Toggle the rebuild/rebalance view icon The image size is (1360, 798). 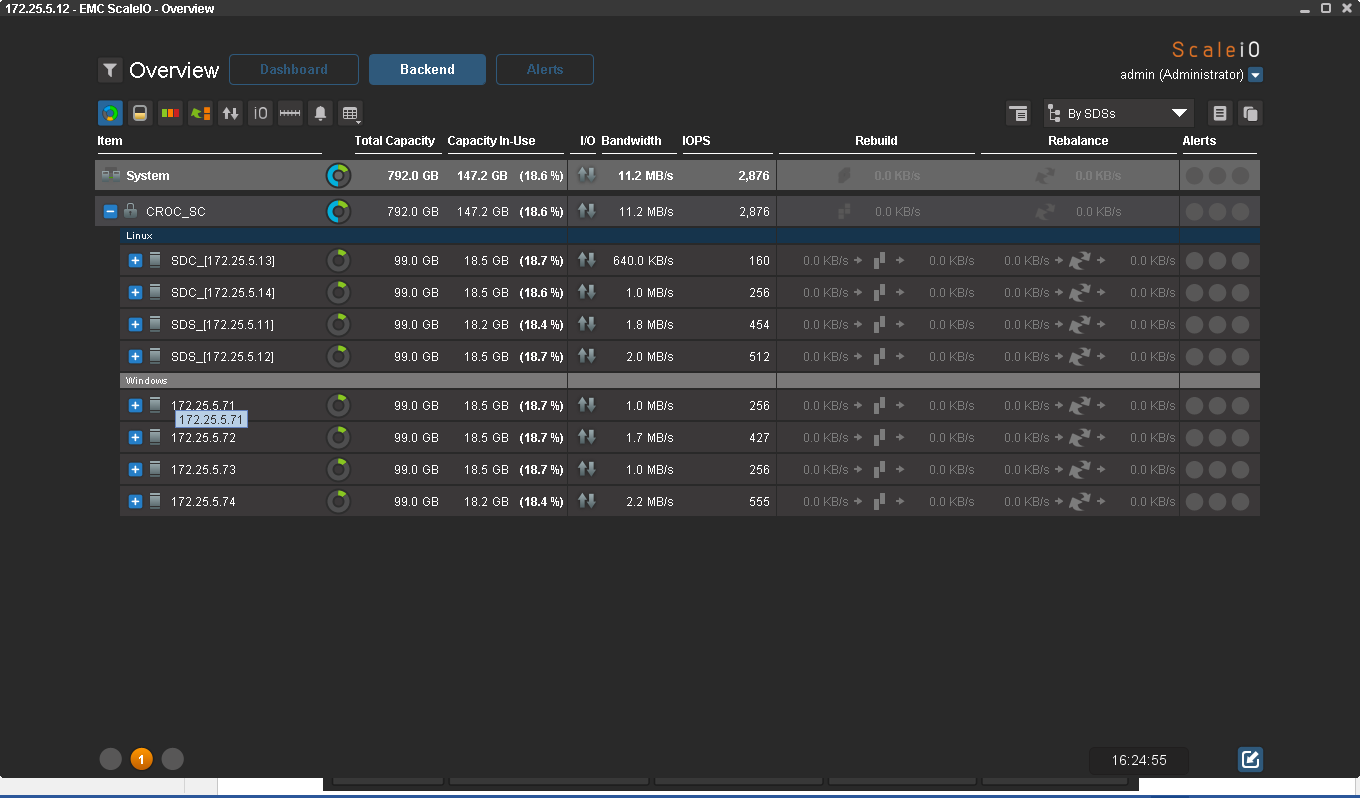point(200,113)
